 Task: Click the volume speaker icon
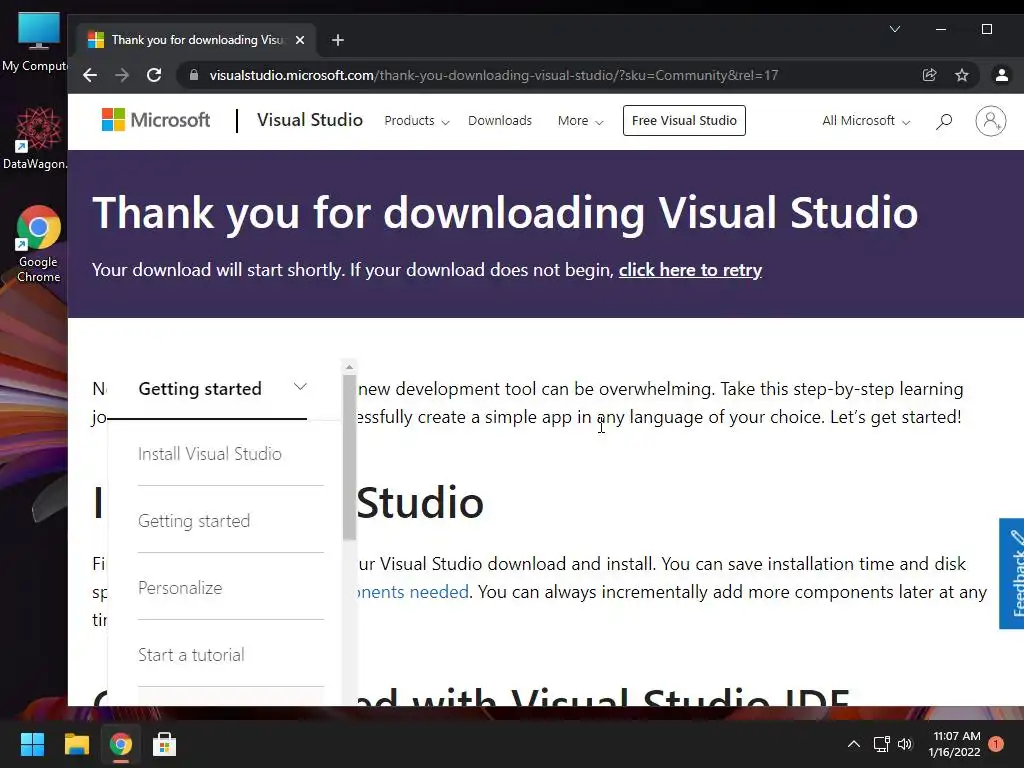[x=905, y=744]
